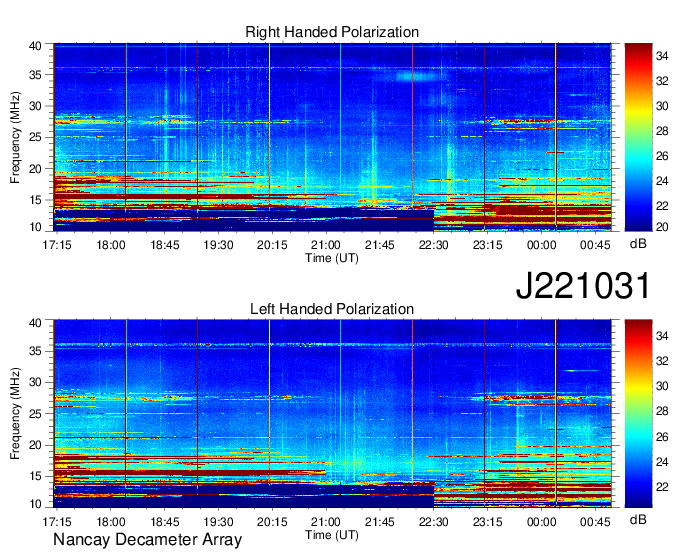
Task: Click the Left Handed Polarization spectrogram image
Action: click(x=332, y=414)
